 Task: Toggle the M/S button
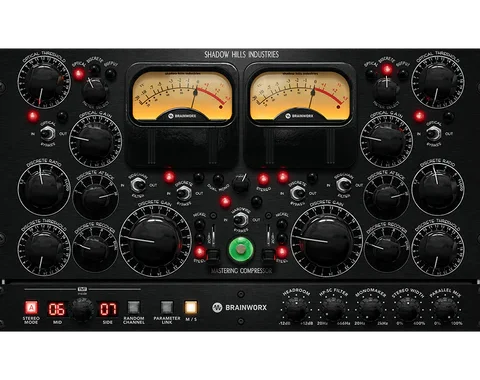(x=191, y=307)
